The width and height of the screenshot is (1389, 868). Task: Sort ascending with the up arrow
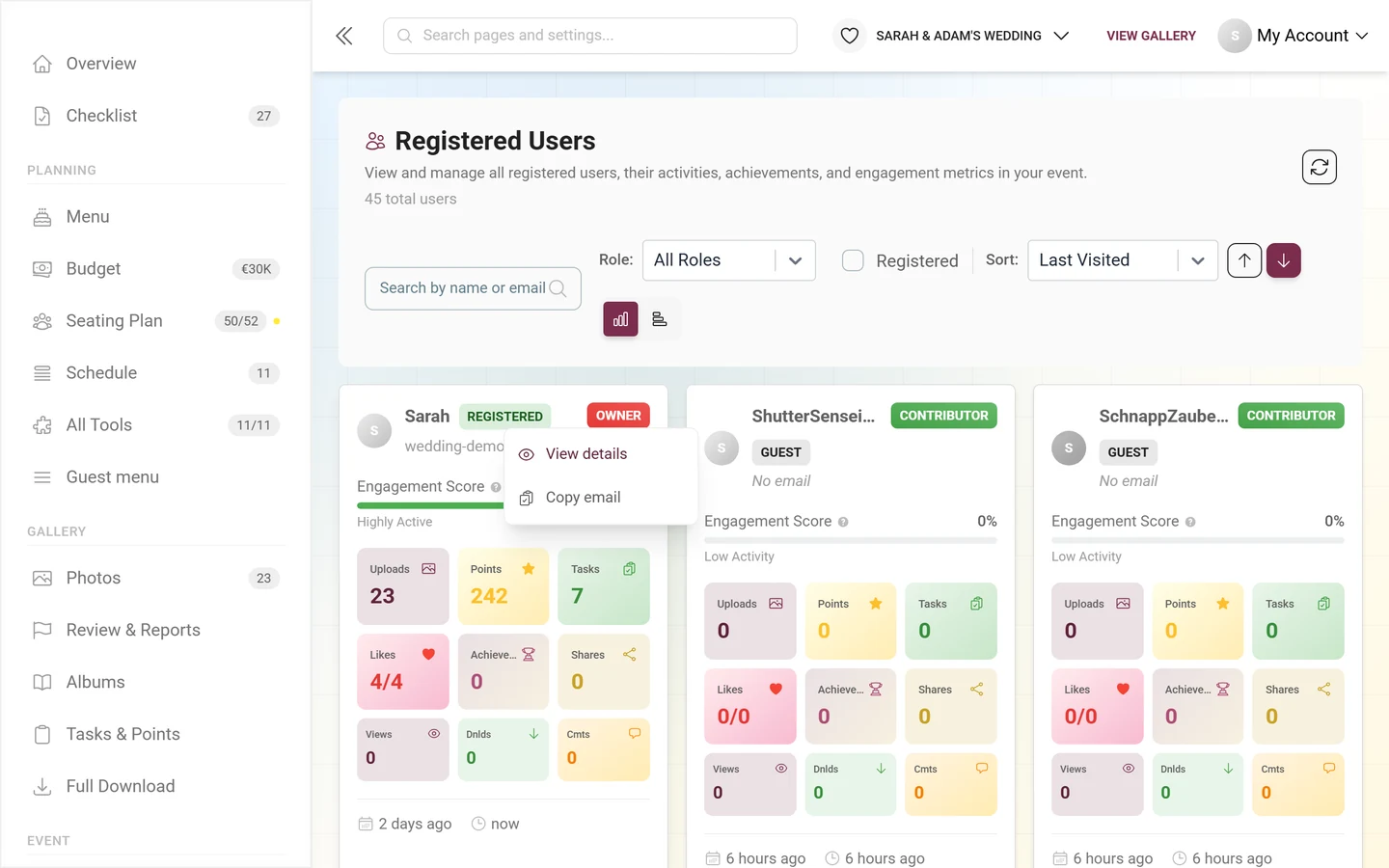pos(1244,260)
